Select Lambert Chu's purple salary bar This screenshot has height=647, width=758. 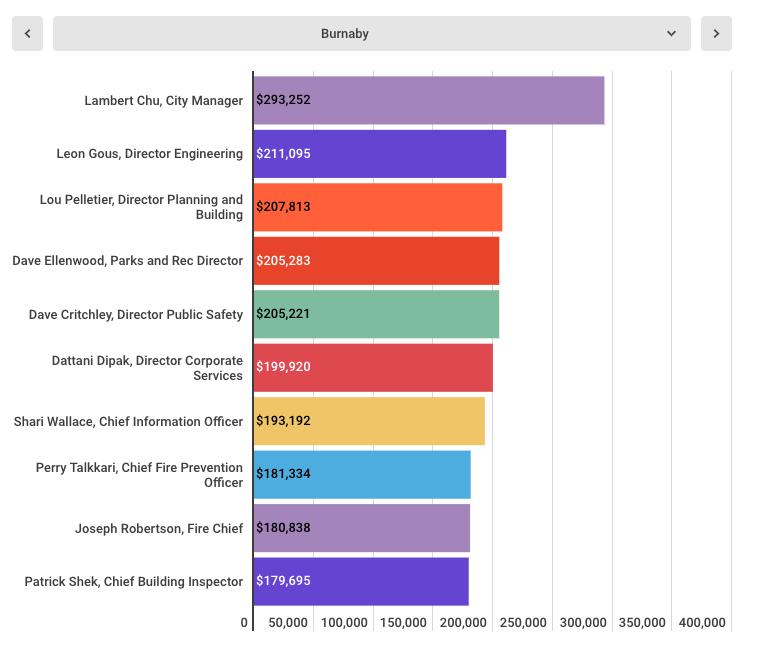pos(428,100)
